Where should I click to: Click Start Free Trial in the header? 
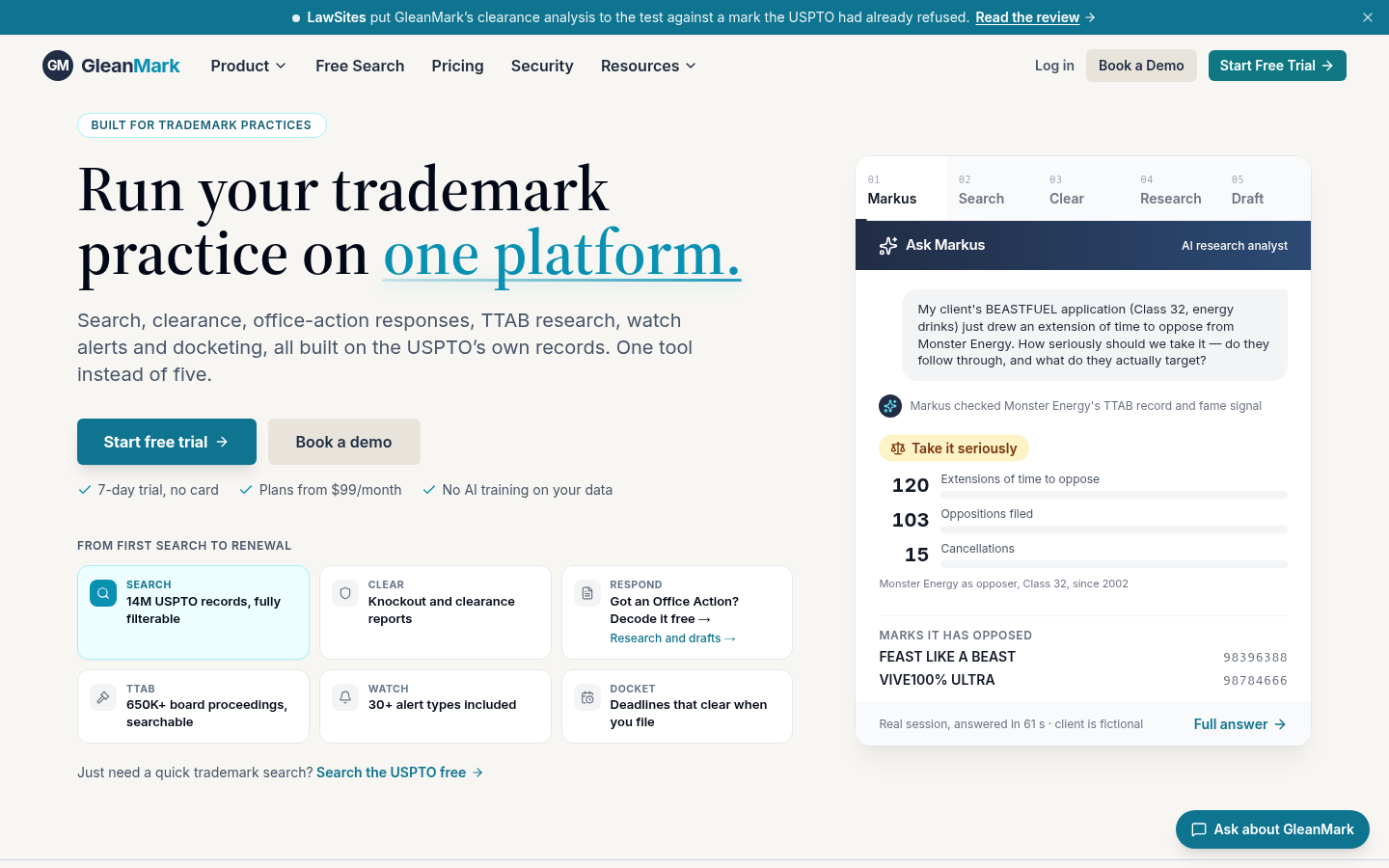(1277, 66)
